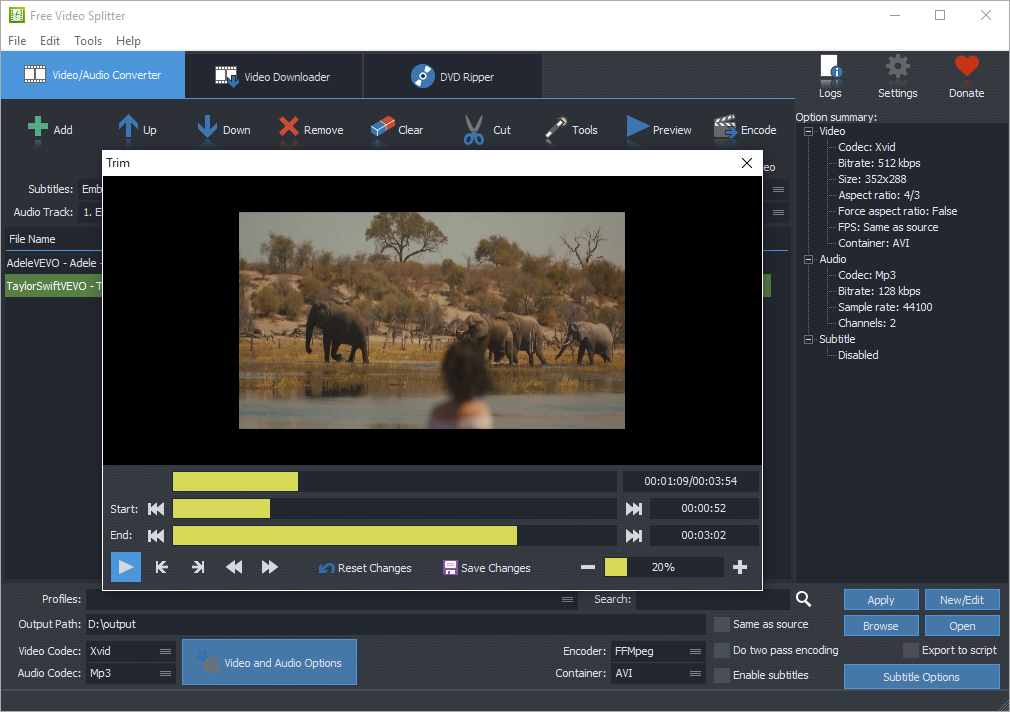Step Start time forward

click(x=634, y=509)
